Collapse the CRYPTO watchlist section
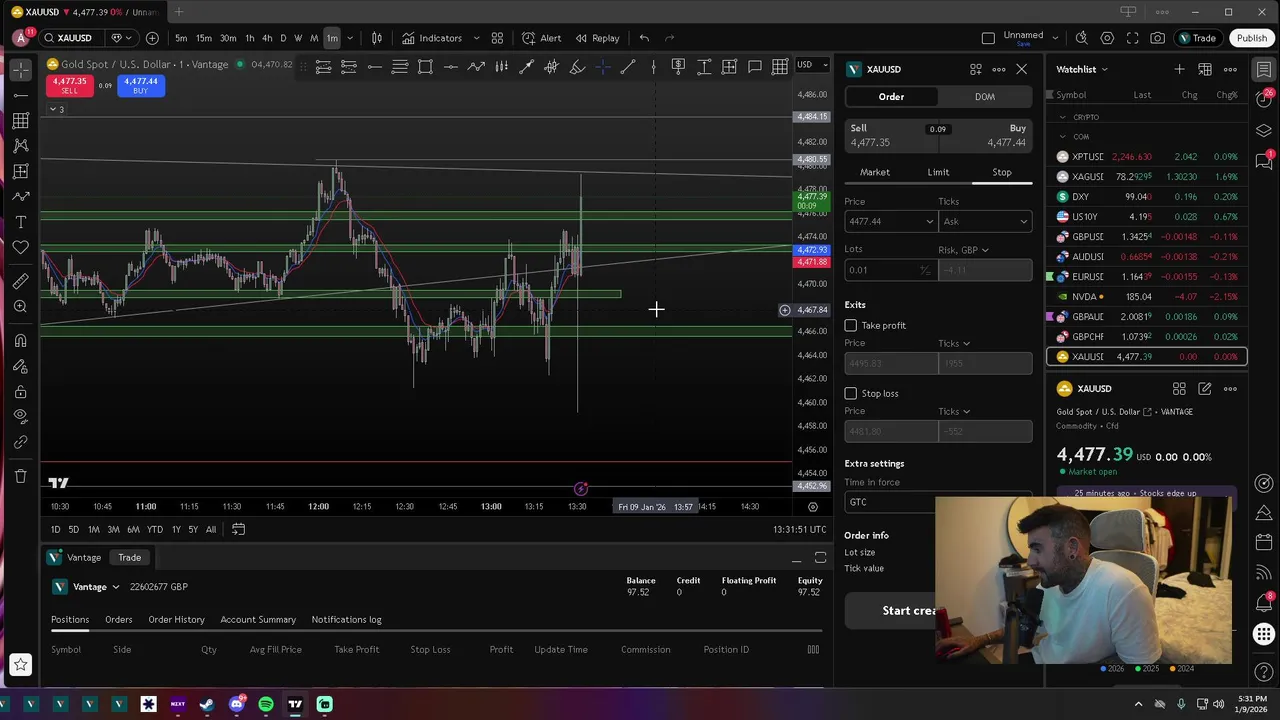The image size is (1280, 720). click(1063, 117)
